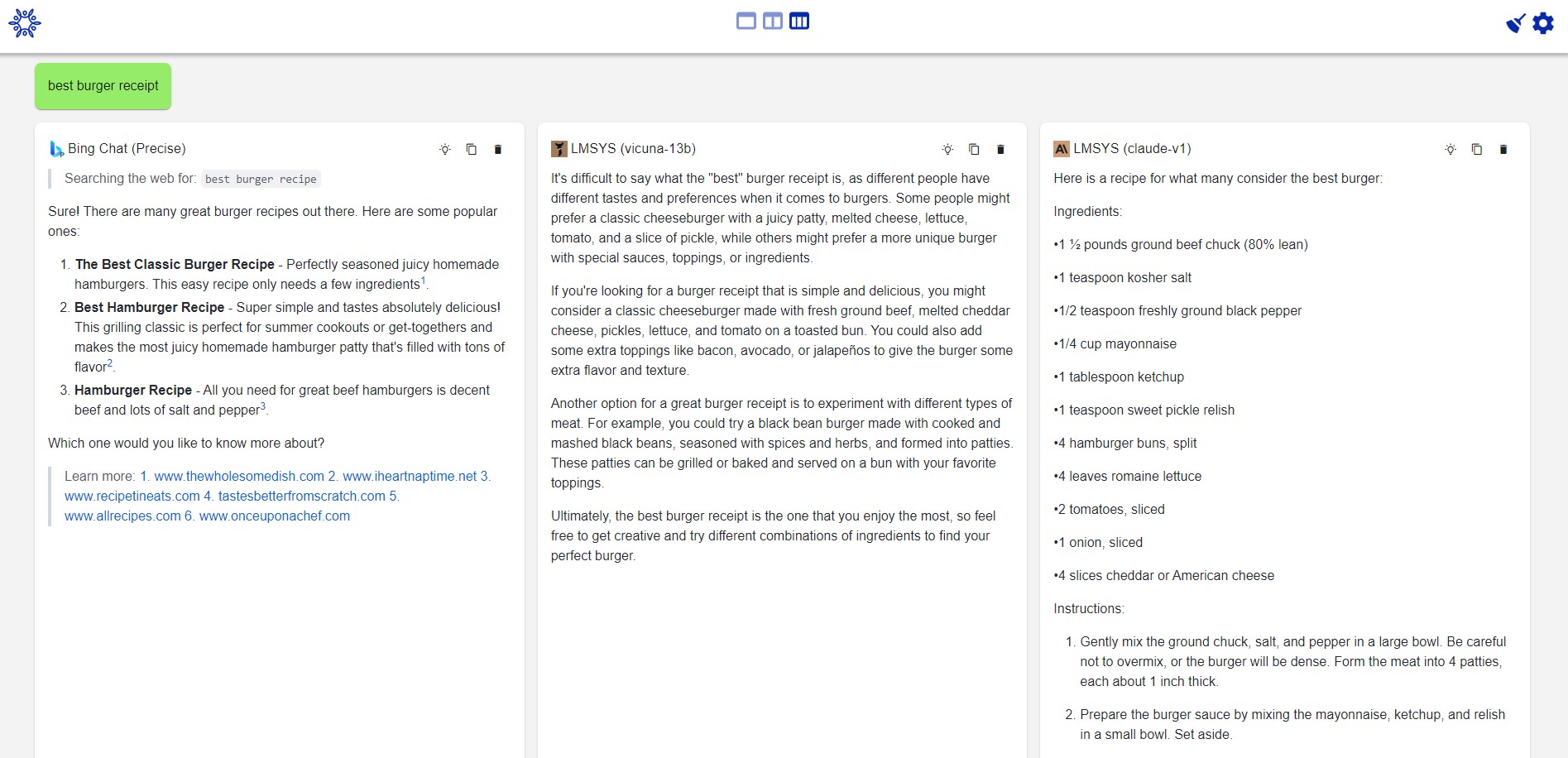Delete the Bing Chat (Precise) response

498,149
